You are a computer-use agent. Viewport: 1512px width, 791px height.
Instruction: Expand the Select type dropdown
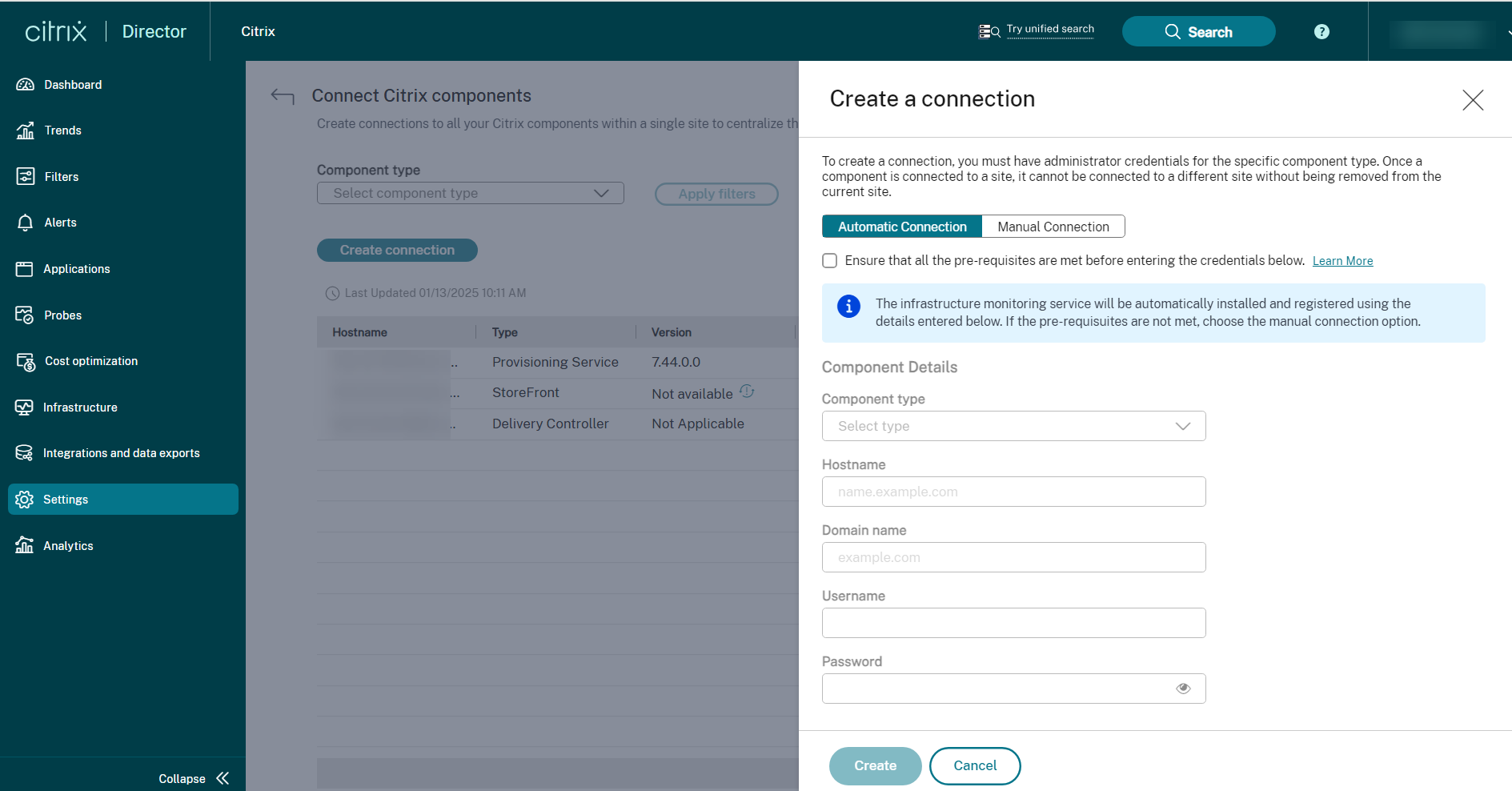(x=1013, y=426)
